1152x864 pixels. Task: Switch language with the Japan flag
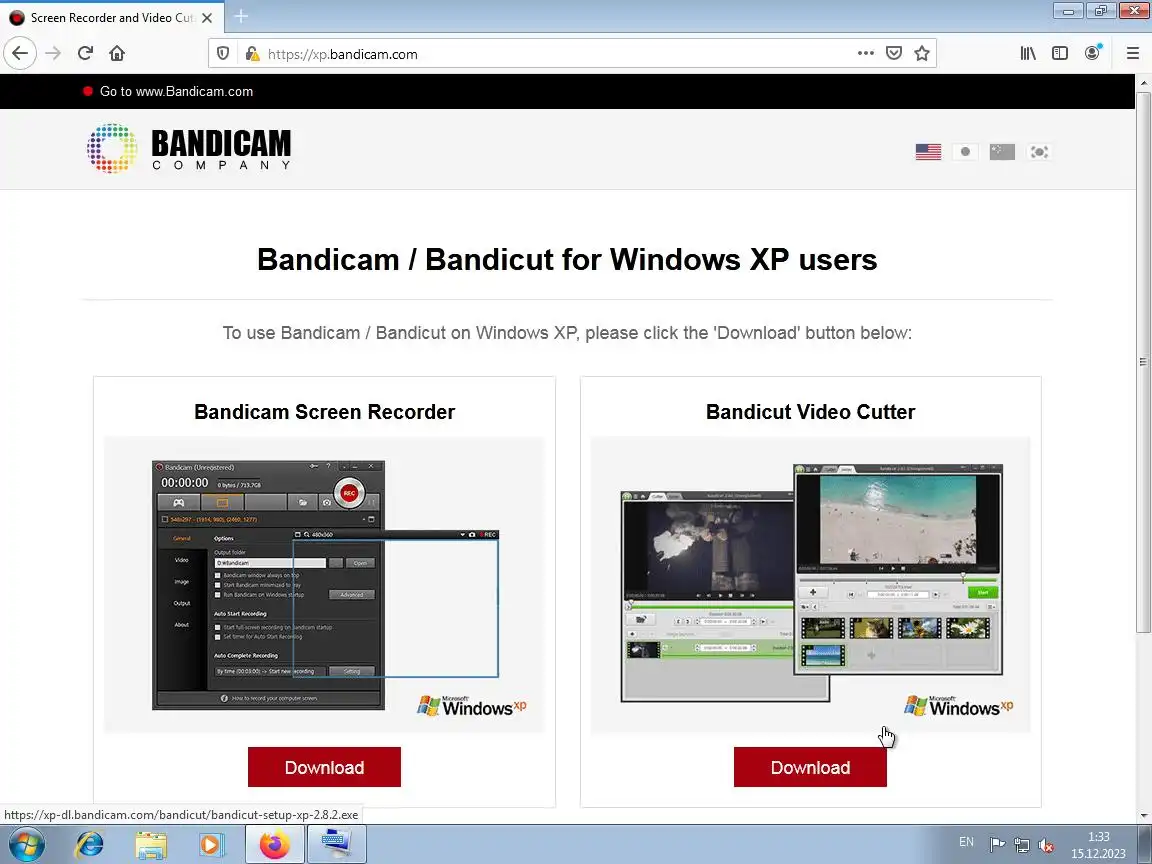click(965, 152)
